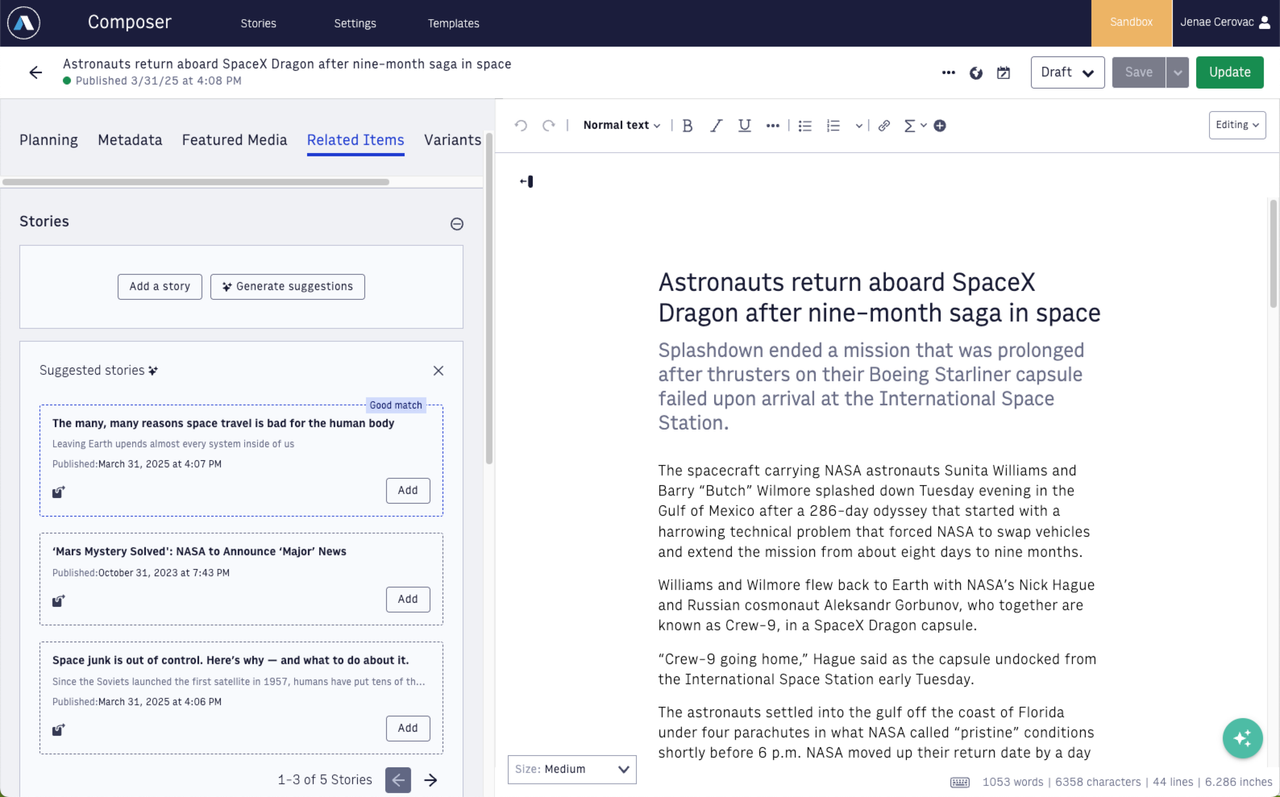Viewport: 1280px width, 797px height.
Task: Click the '1053 words' count in status bar
Action: (x=1013, y=782)
